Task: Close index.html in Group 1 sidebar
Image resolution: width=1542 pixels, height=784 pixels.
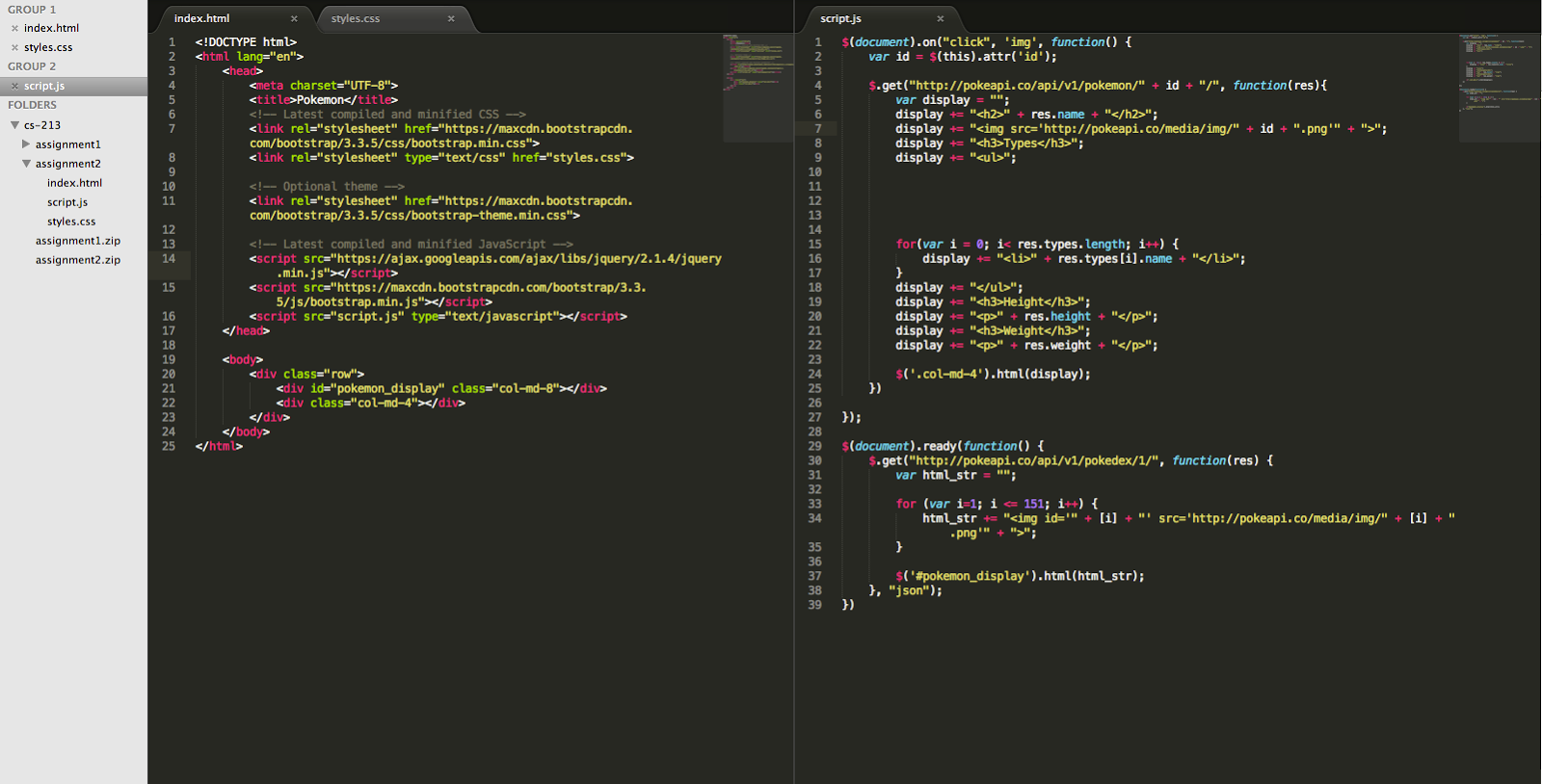Action: pyautogui.click(x=14, y=29)
